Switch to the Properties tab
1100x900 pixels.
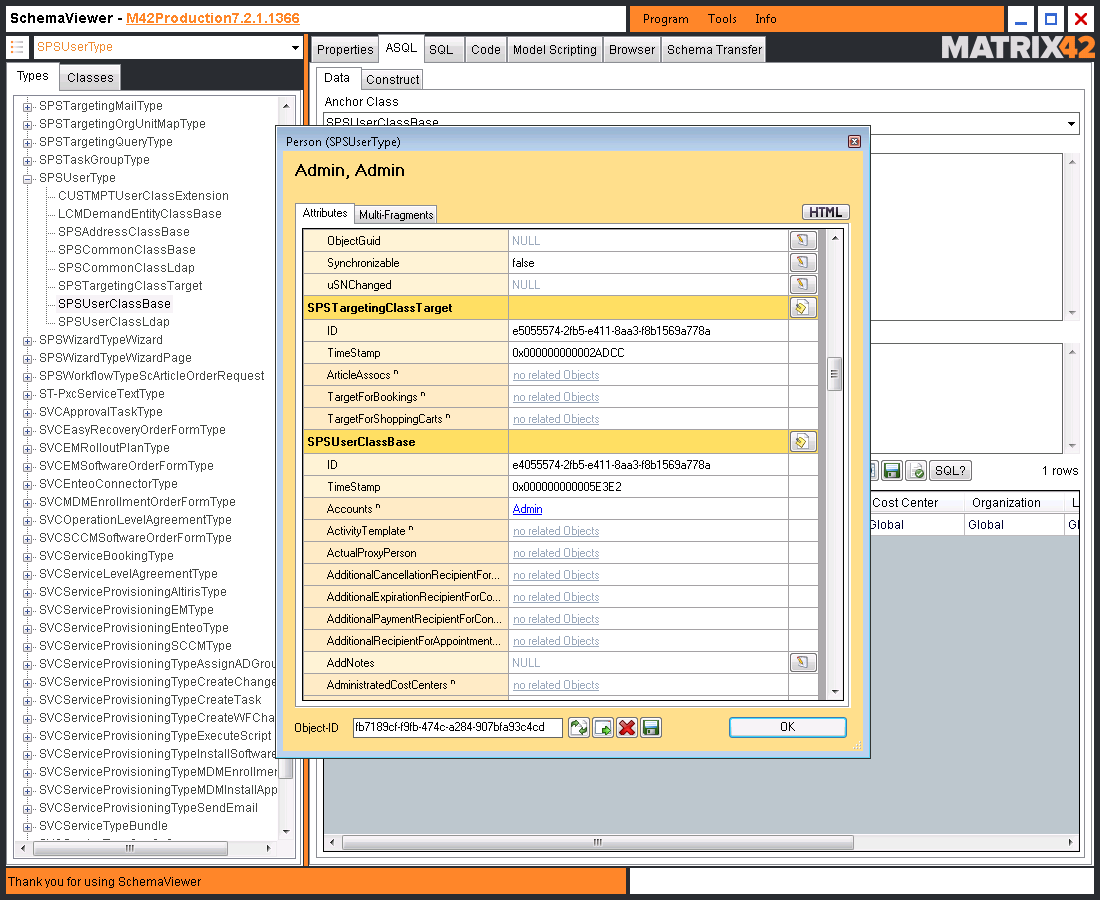tap(344, 50)
